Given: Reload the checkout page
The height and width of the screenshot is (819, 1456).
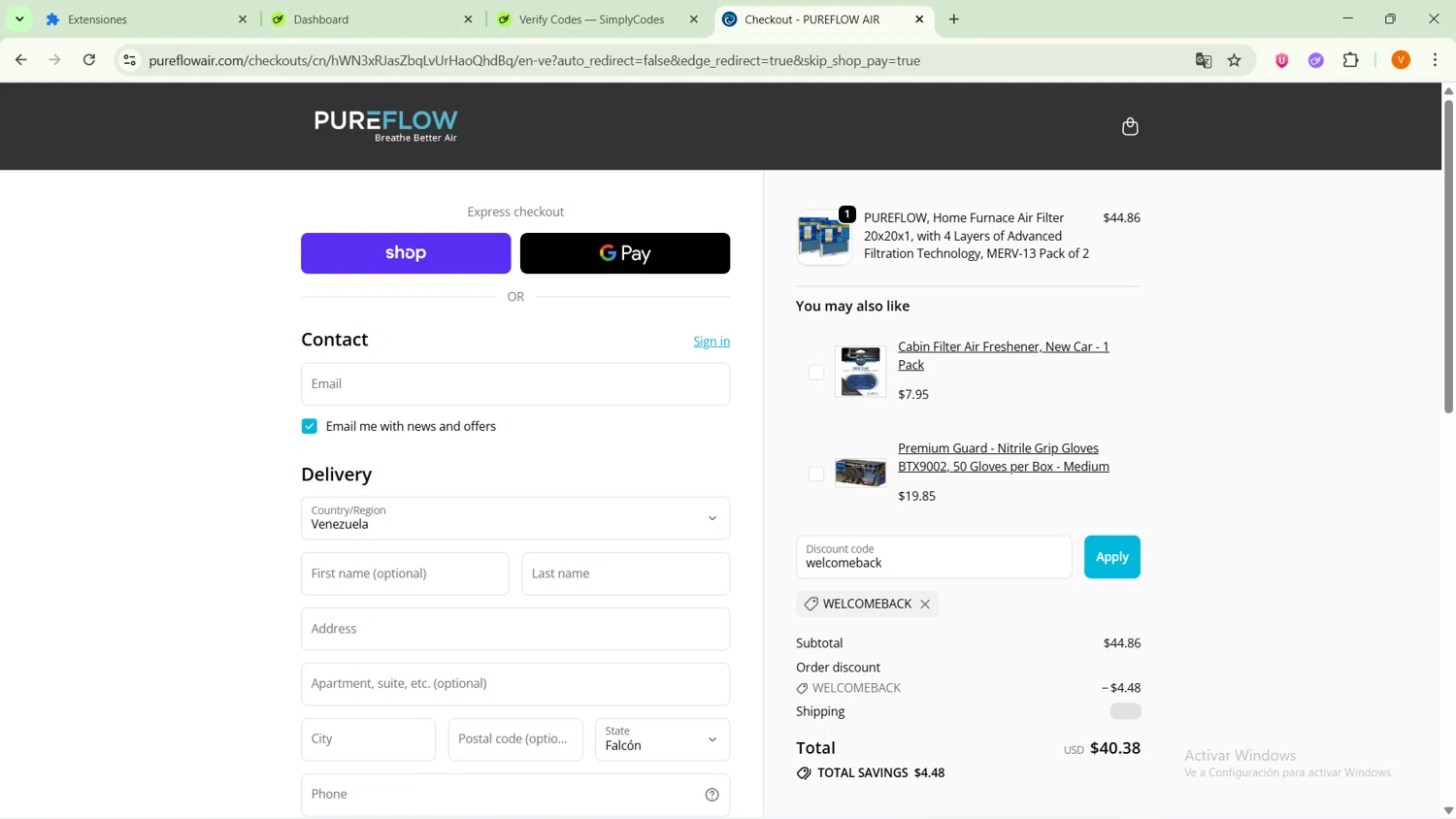Looking at the screenshot, I should pos(89,60).
